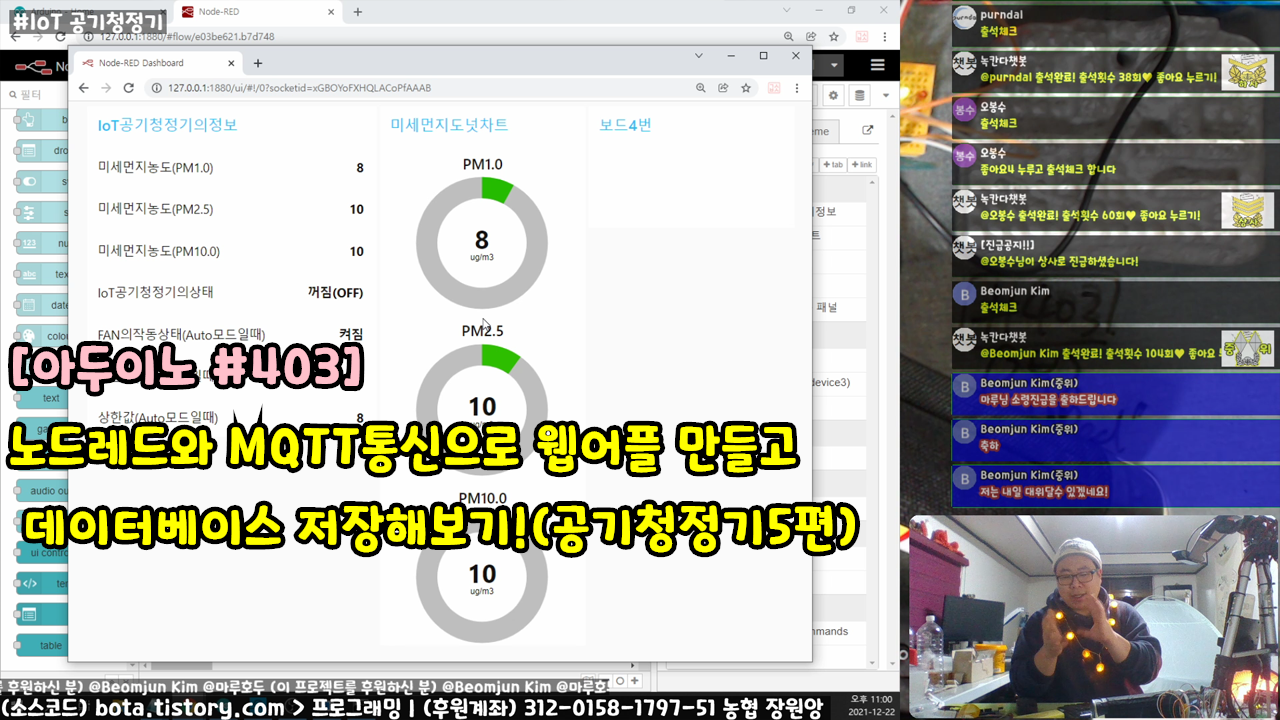Viewport: 1280px width, 720px height.
Task: Select the text input node in palette
Action: click(42, 274)
